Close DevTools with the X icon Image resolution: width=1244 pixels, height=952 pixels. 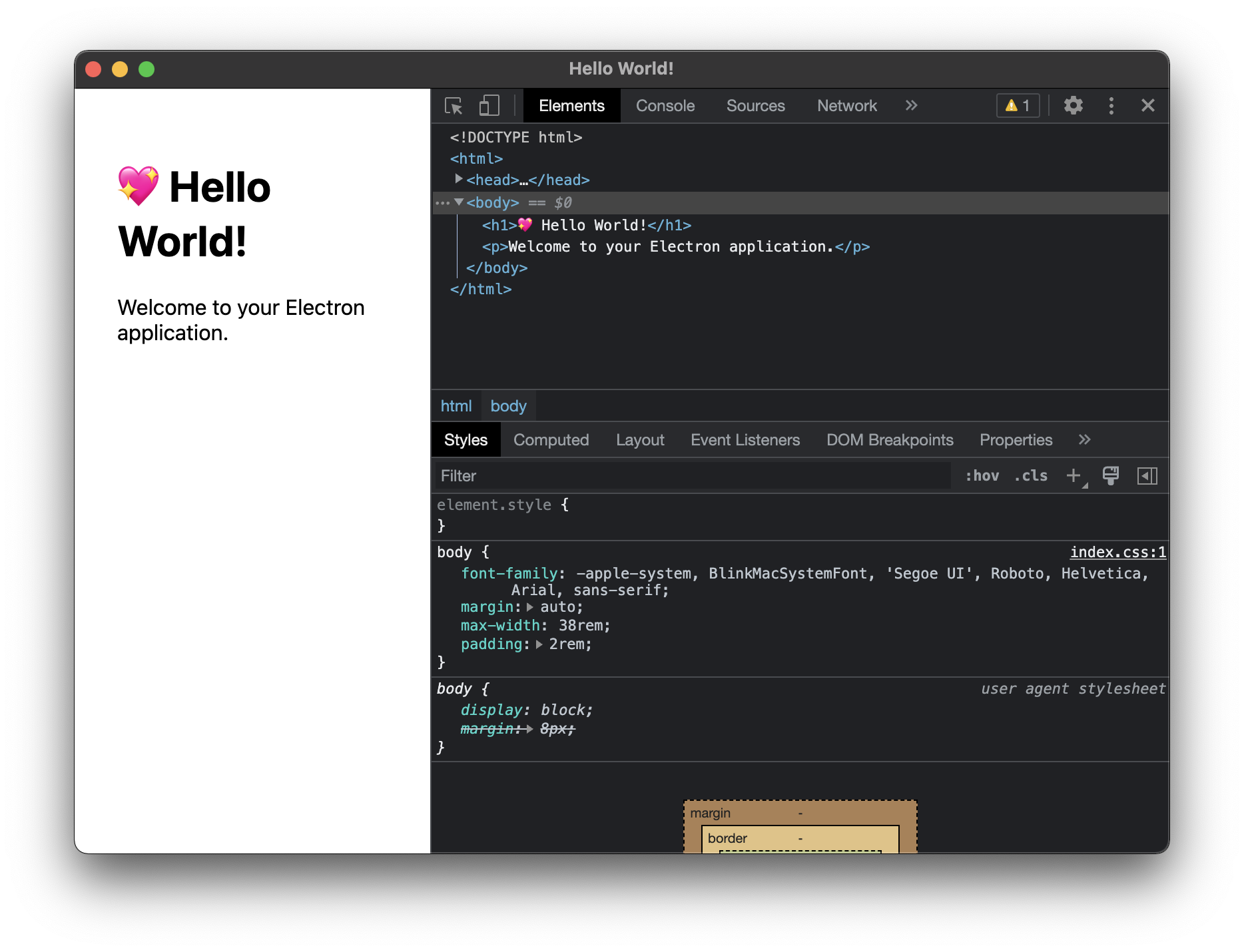click(x=1148, y=105)
